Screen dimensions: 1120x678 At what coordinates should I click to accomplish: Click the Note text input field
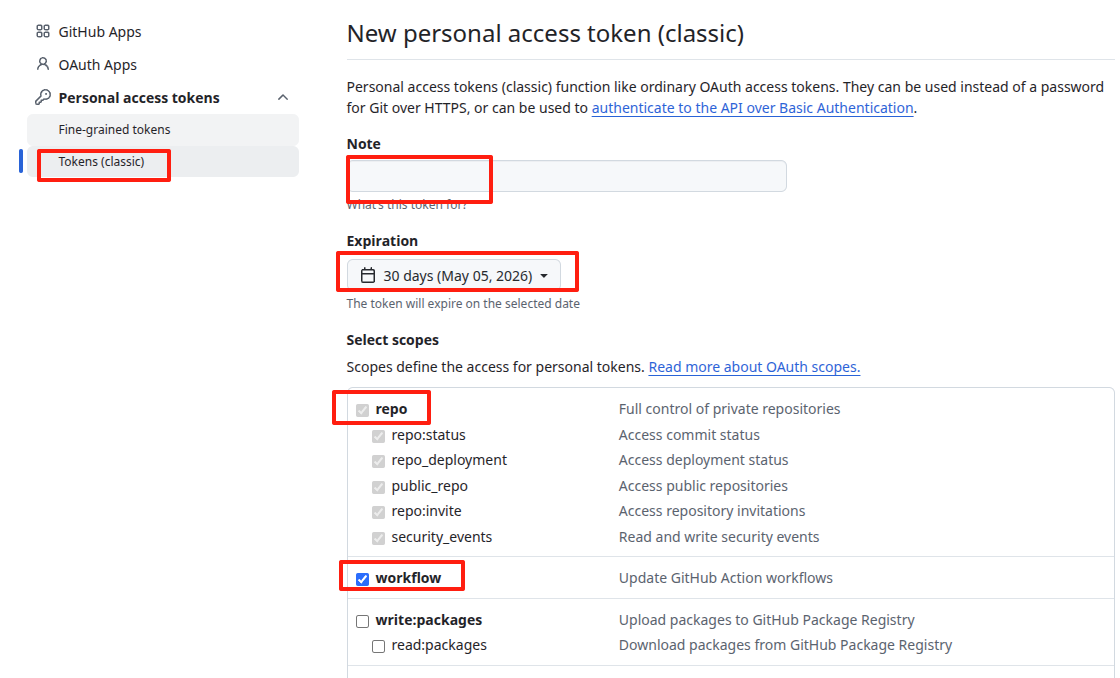(566, 176)
